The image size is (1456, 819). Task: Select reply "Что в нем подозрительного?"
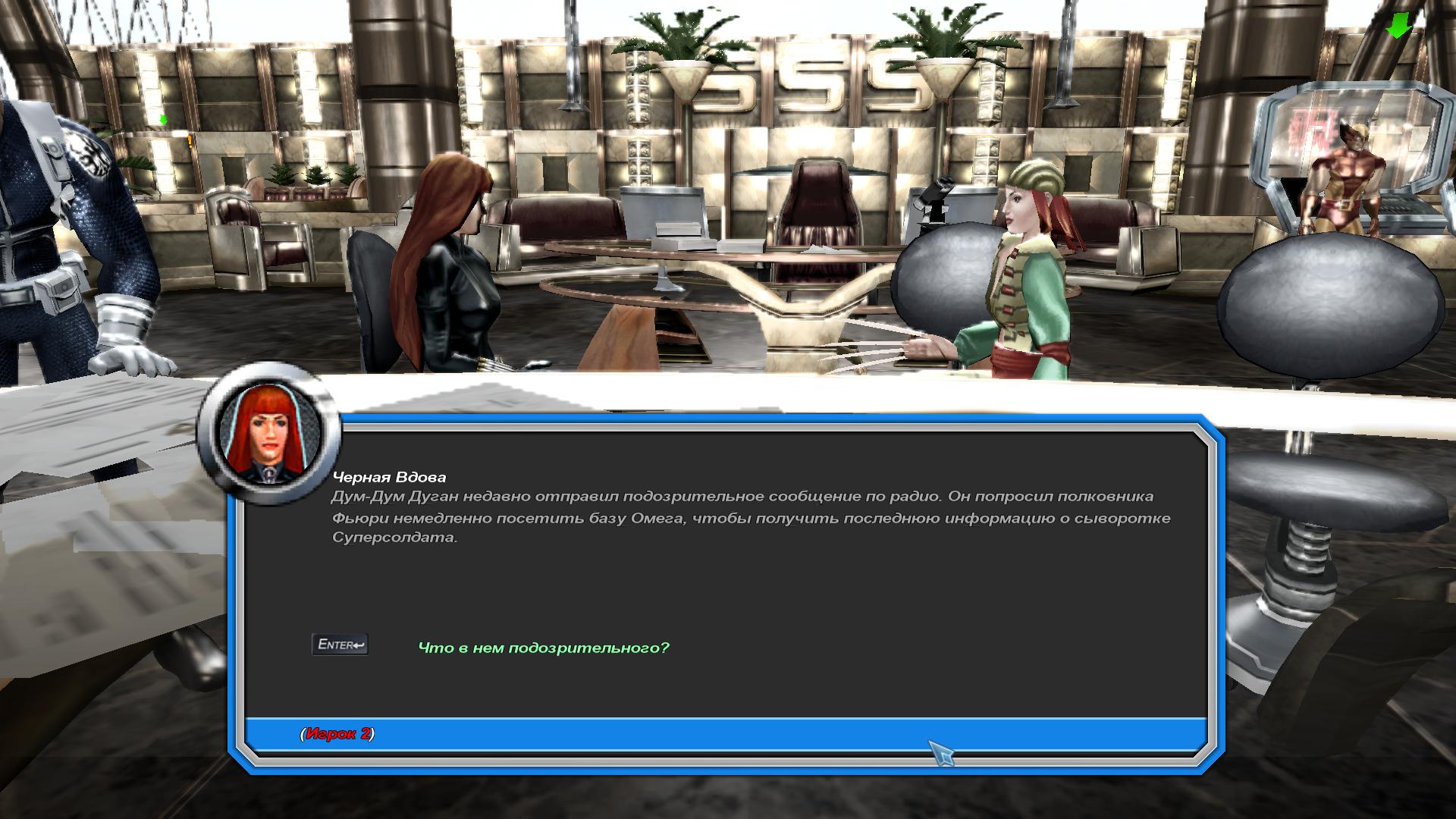click(x=544, y=648)
